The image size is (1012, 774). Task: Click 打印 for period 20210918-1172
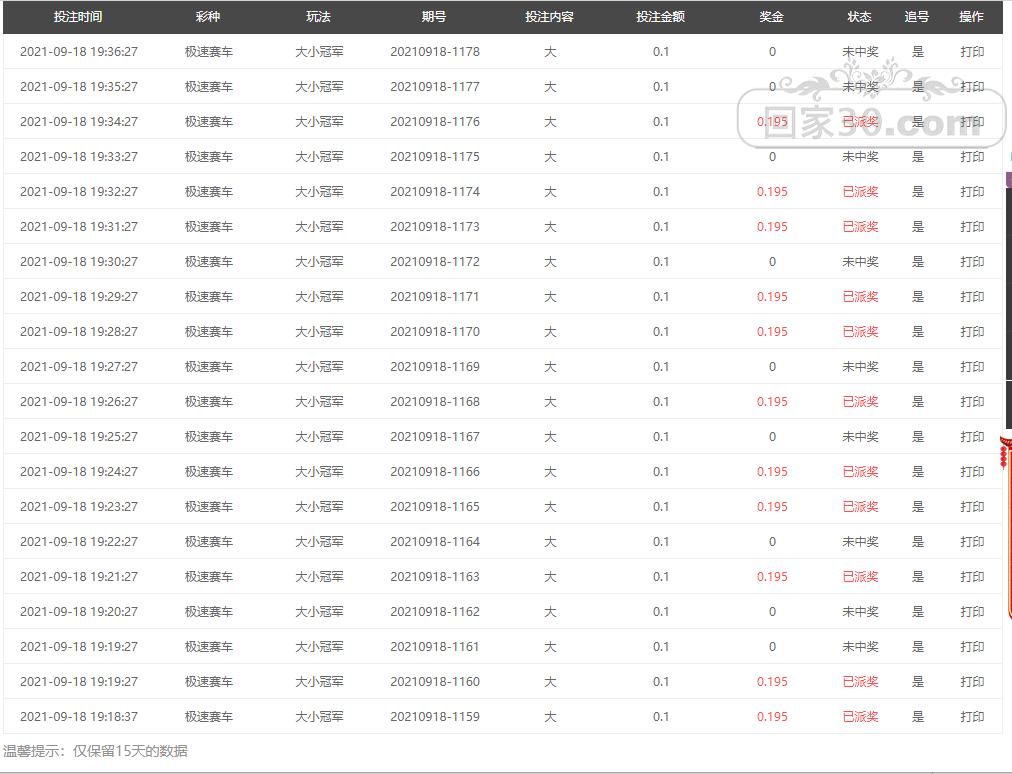(972, 261)
